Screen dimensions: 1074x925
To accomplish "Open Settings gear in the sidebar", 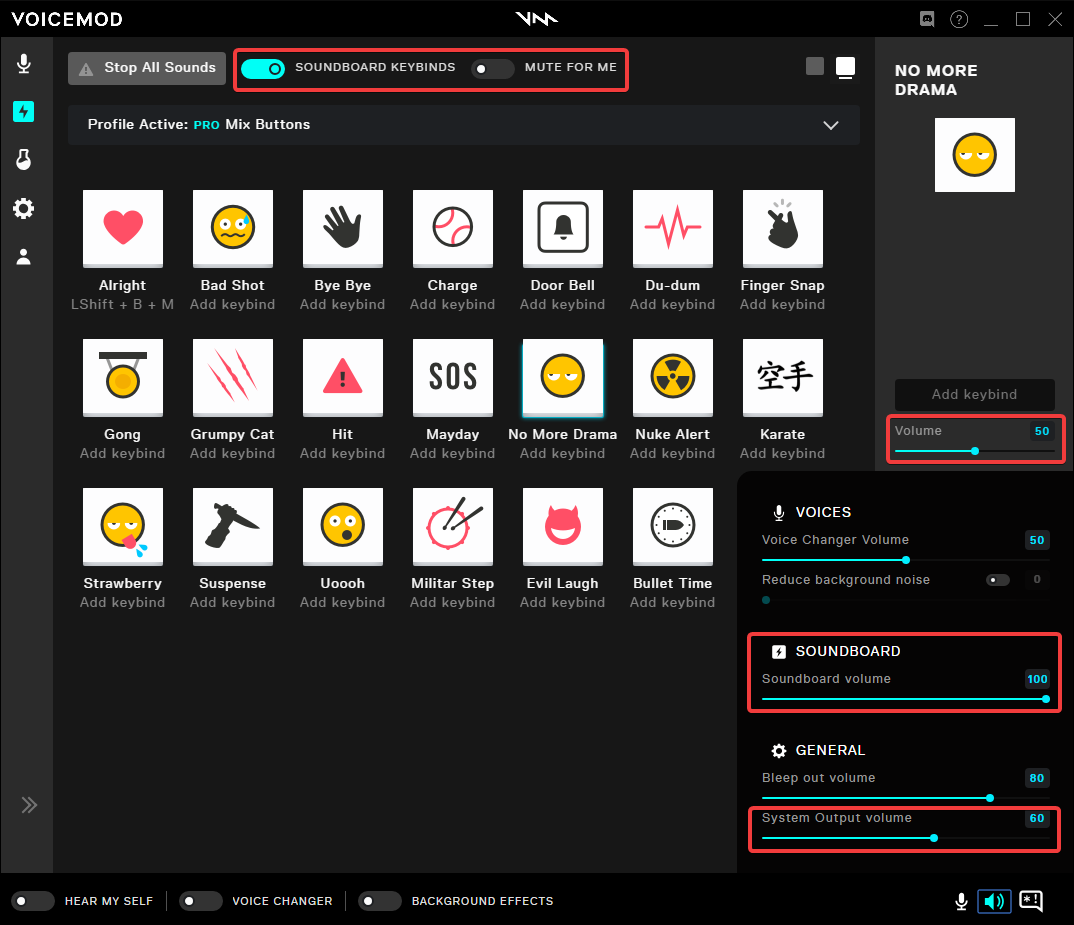I will [x=24, y=208].
